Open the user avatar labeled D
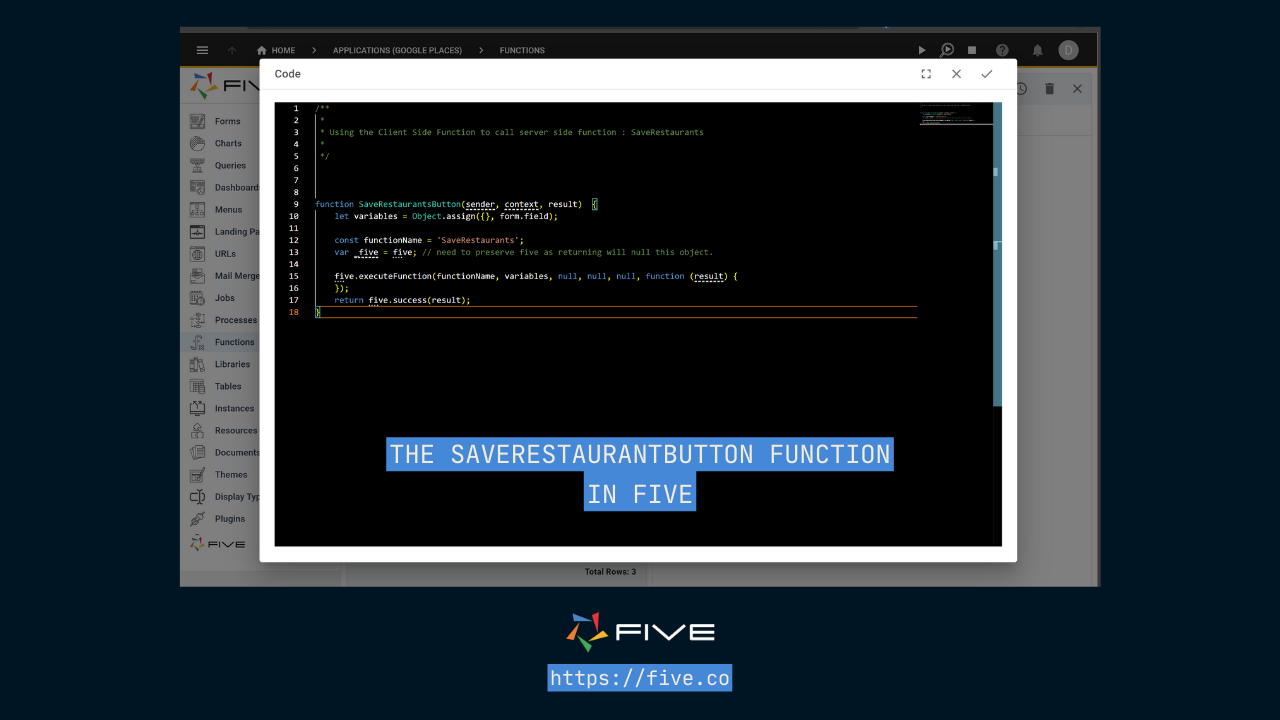Screen dimensions: 1280x720 [x=1068, y=50]
